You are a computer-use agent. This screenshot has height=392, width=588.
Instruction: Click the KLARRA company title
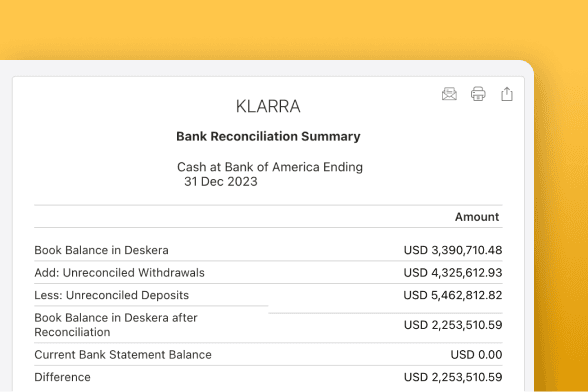coord(268,107)
